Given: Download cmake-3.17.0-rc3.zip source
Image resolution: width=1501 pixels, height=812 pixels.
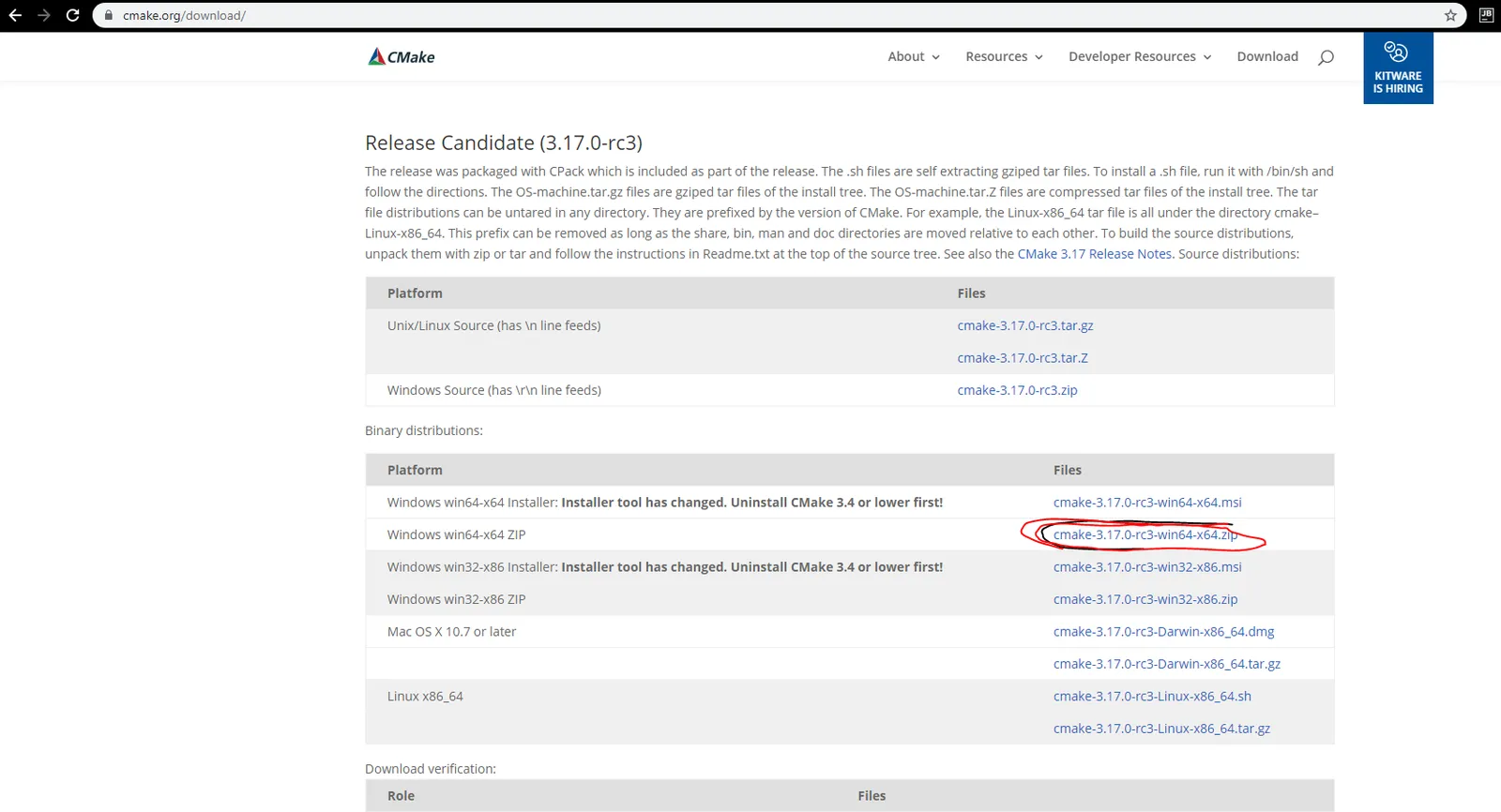Looking at the screenshot, I should click(1017, 390).
